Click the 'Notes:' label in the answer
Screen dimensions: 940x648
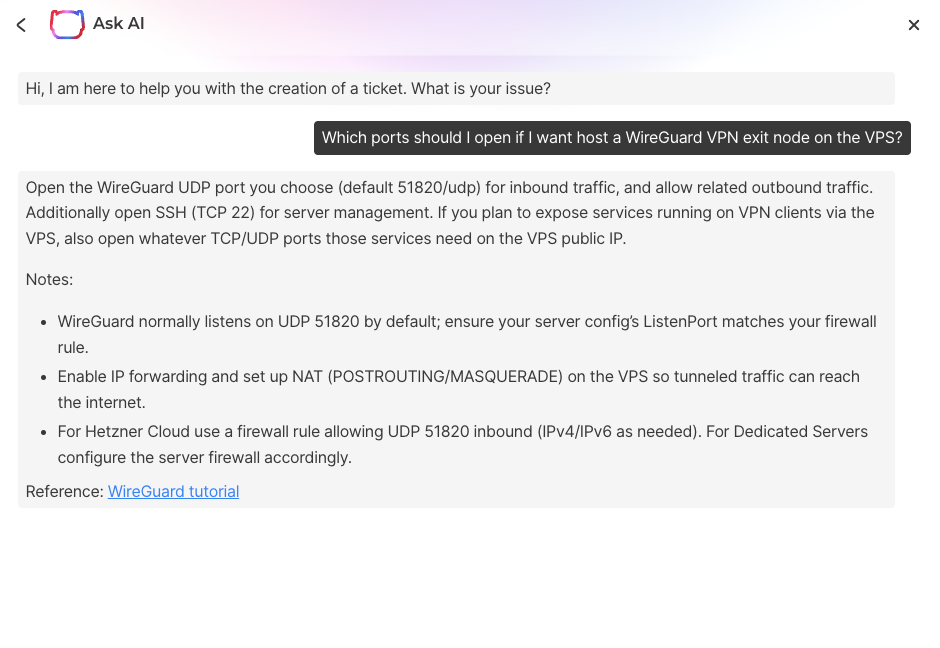pos(49,280)
